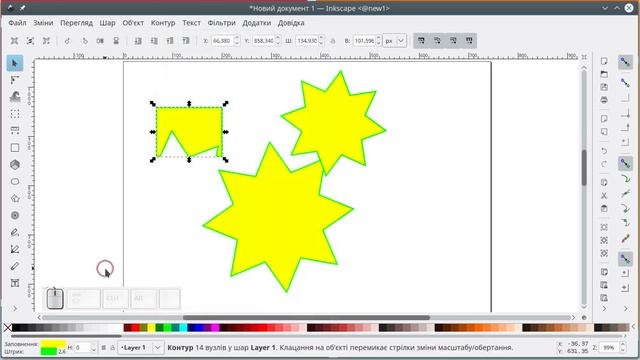Toggle current layer visibility in status bar
This screenshot has height=360, width=640.
click(x=104, y=348)
